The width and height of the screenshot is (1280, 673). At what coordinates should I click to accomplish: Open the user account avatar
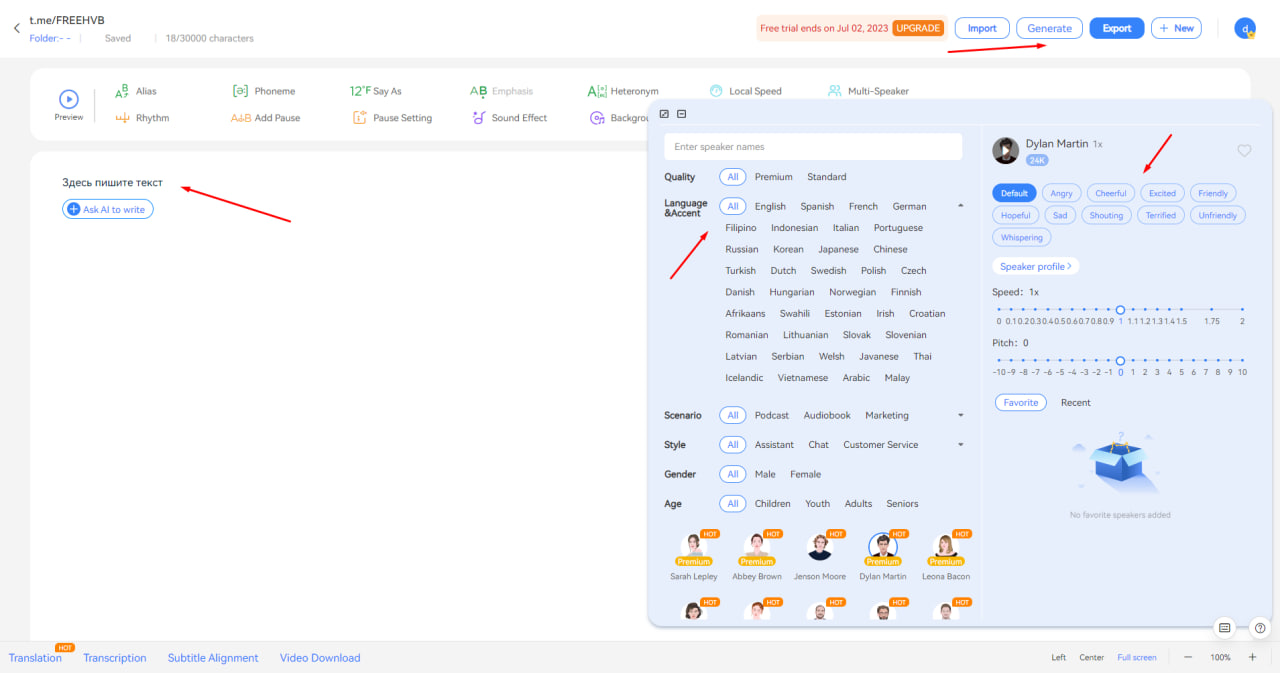[x=1245, y=29]
